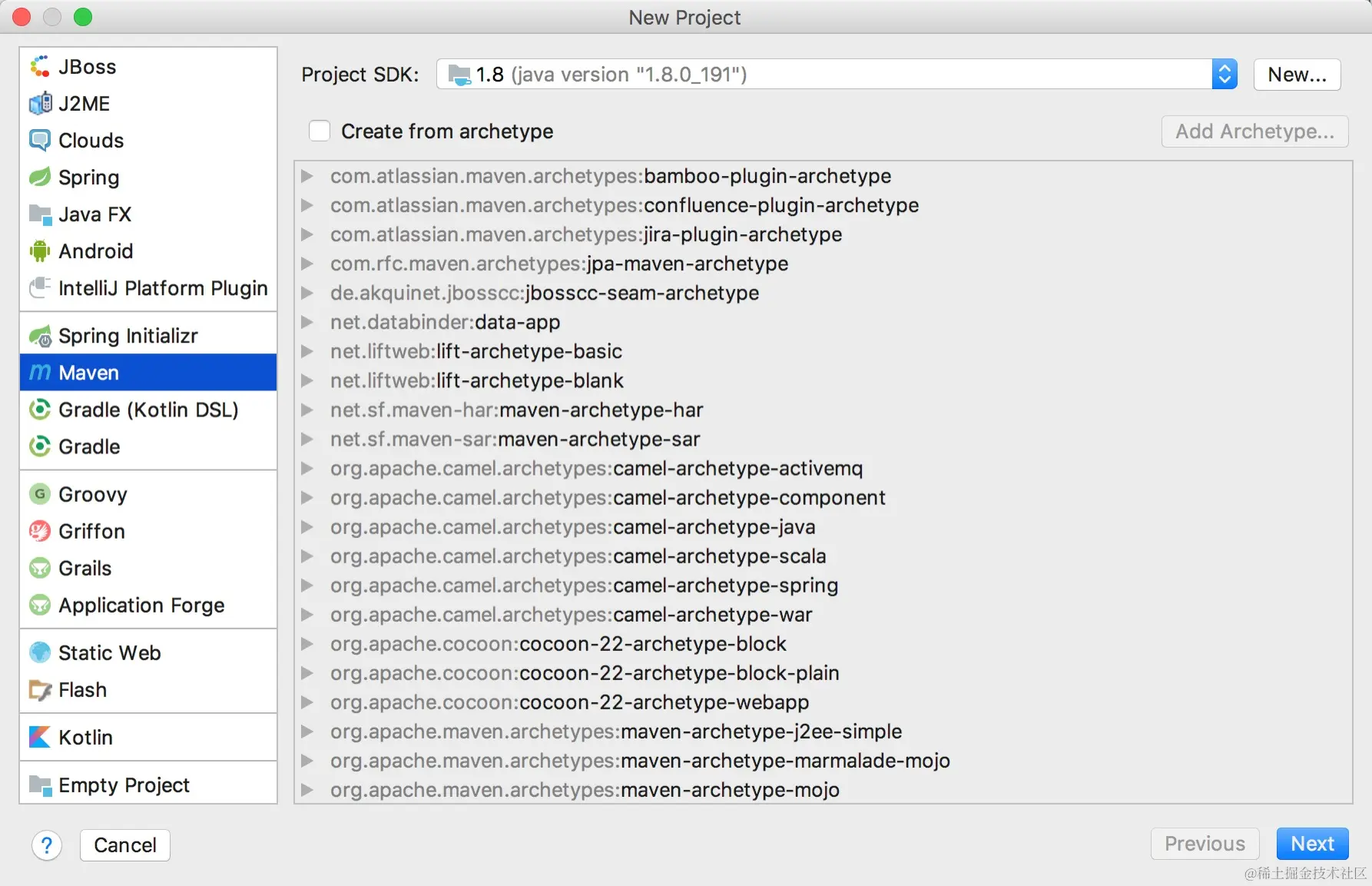The width and height of the screenshot is (1372, 886).
Task: Click the Grails icon
Action: [x=40, y=568]
